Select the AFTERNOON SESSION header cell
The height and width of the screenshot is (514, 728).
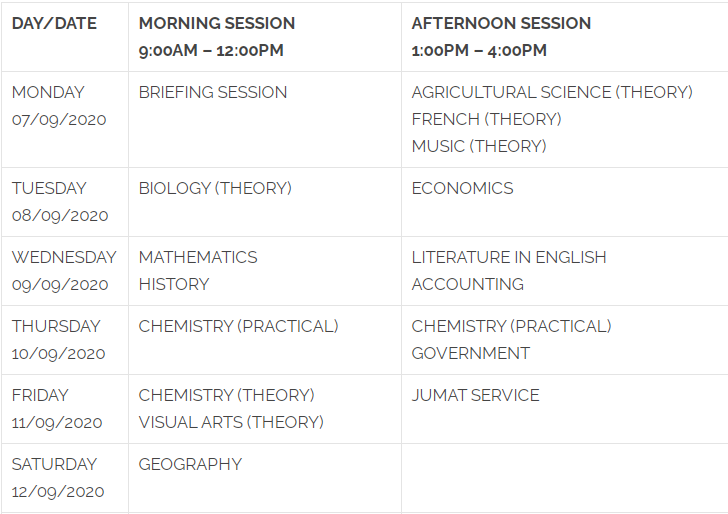coord(565,37)
